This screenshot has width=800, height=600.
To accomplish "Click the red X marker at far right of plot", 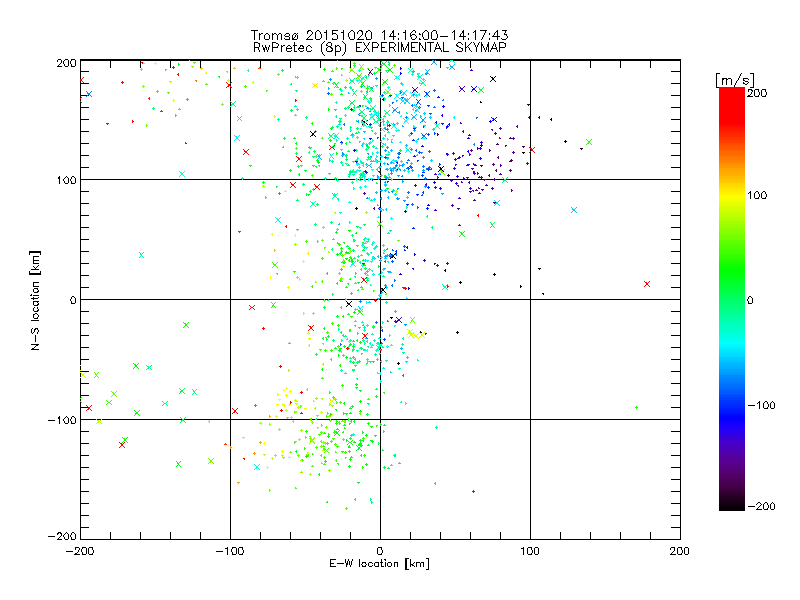I will 647,284.
